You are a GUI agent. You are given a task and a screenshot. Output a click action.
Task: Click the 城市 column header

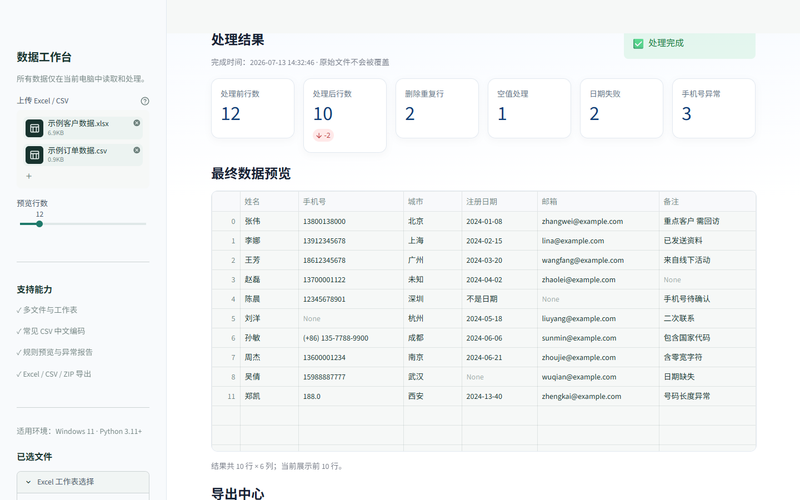pos(433,202)
